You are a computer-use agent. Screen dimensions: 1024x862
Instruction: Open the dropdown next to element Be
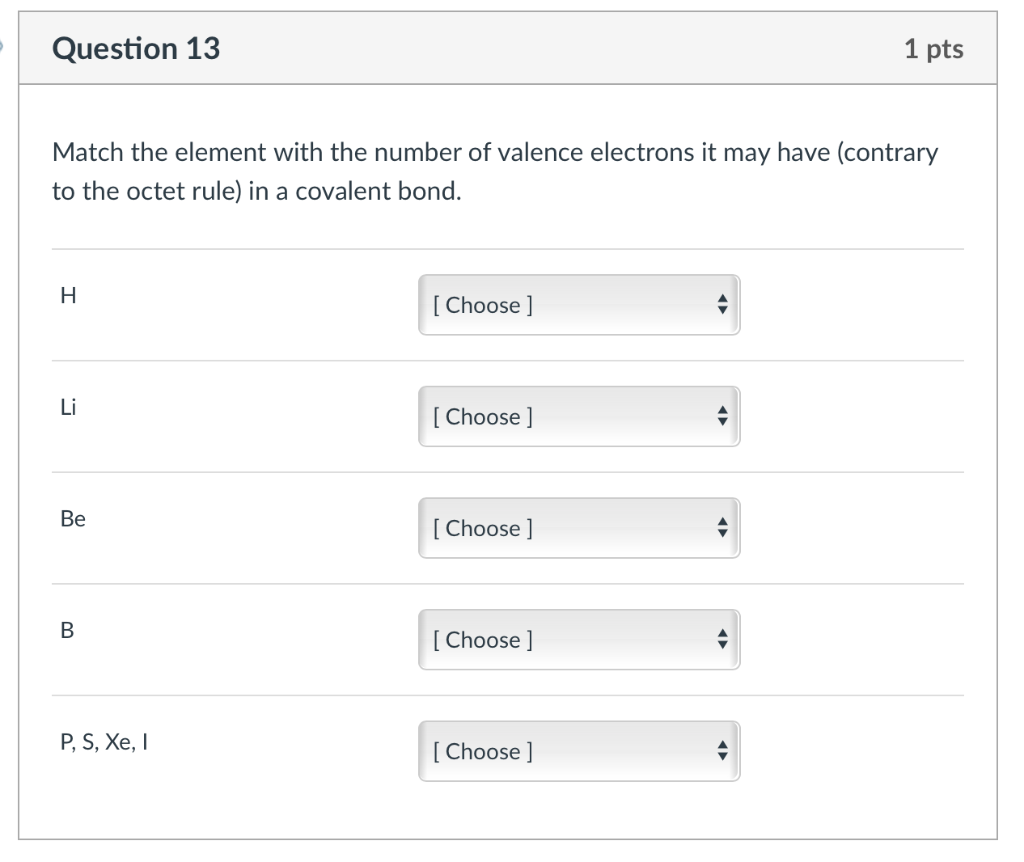pos(578,529)
